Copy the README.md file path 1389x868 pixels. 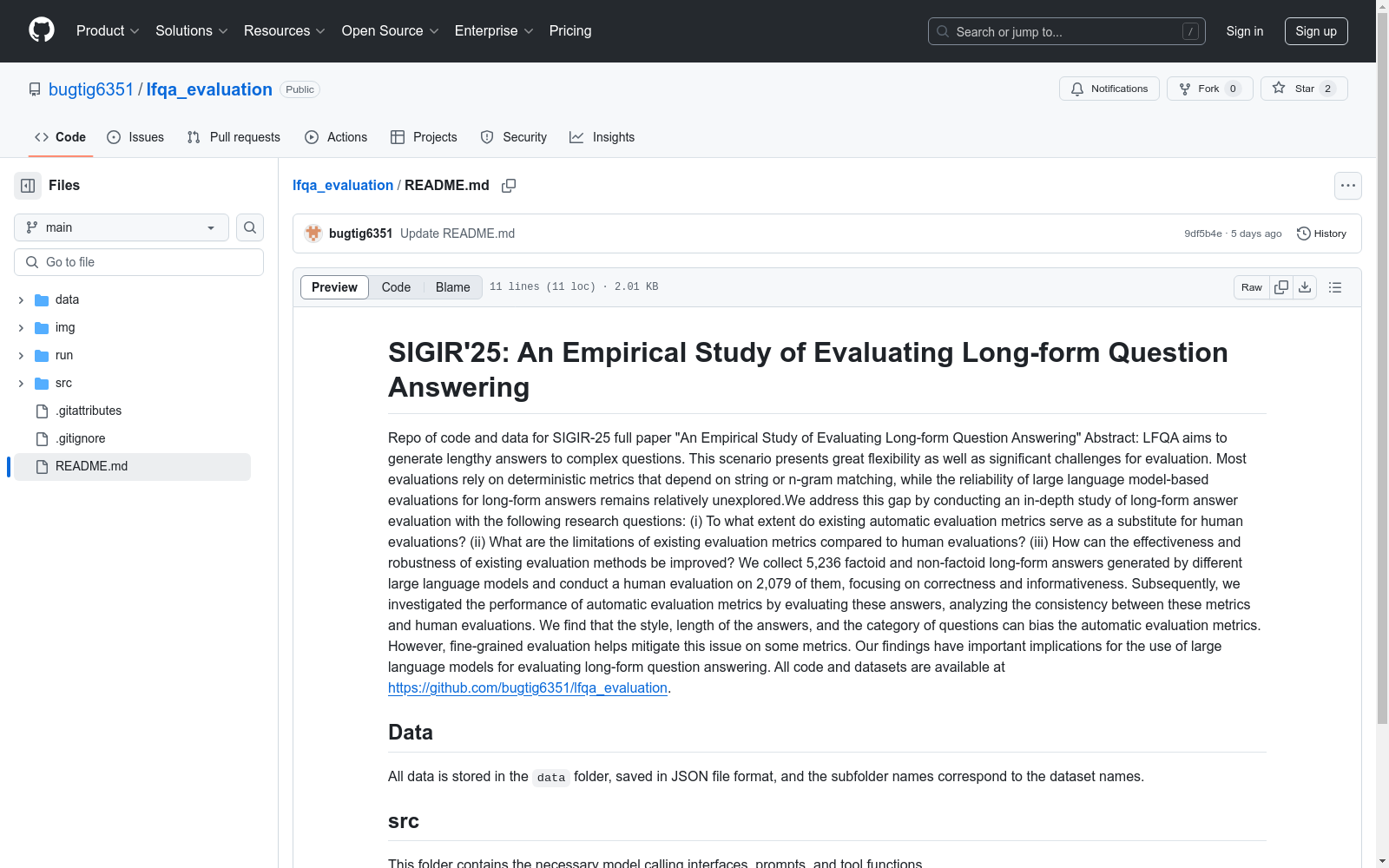click(x=509, y=186)
